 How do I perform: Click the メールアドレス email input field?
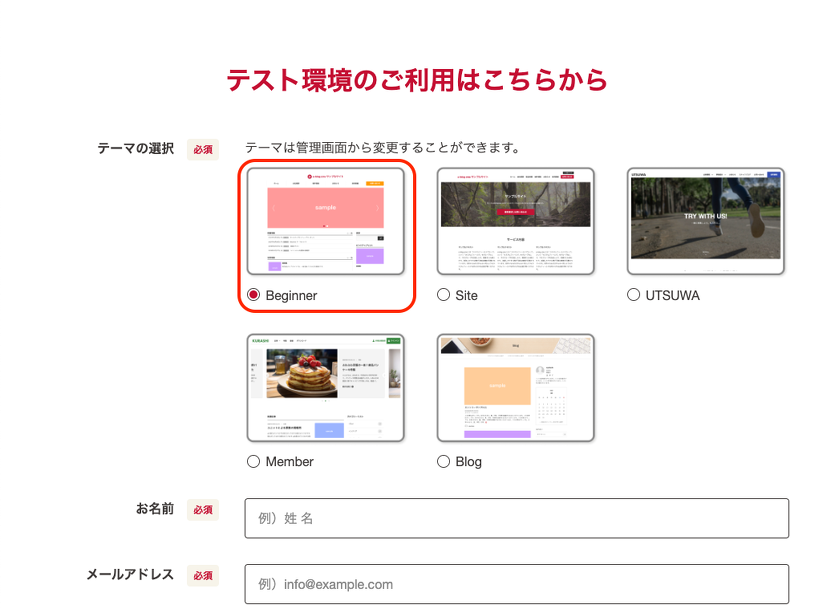tap(516, 584)
